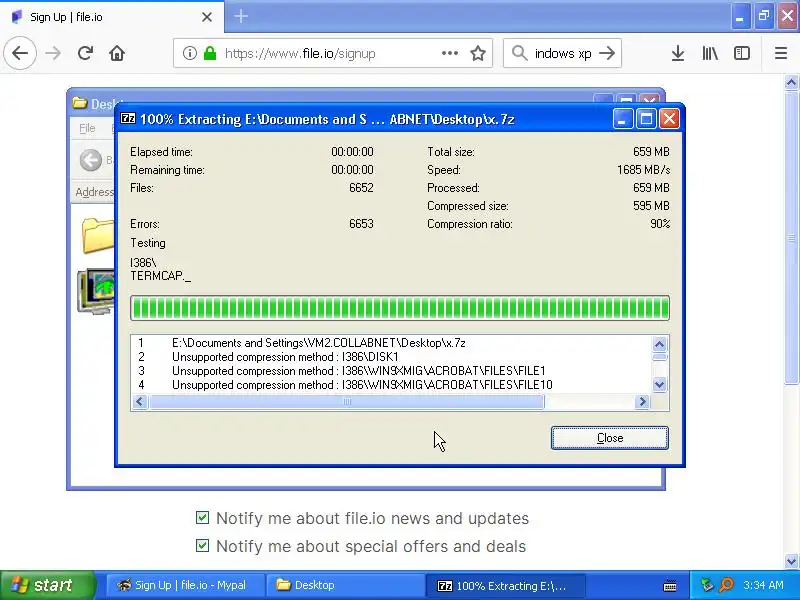Open a new browser tab with plus

tap(241, 16)
